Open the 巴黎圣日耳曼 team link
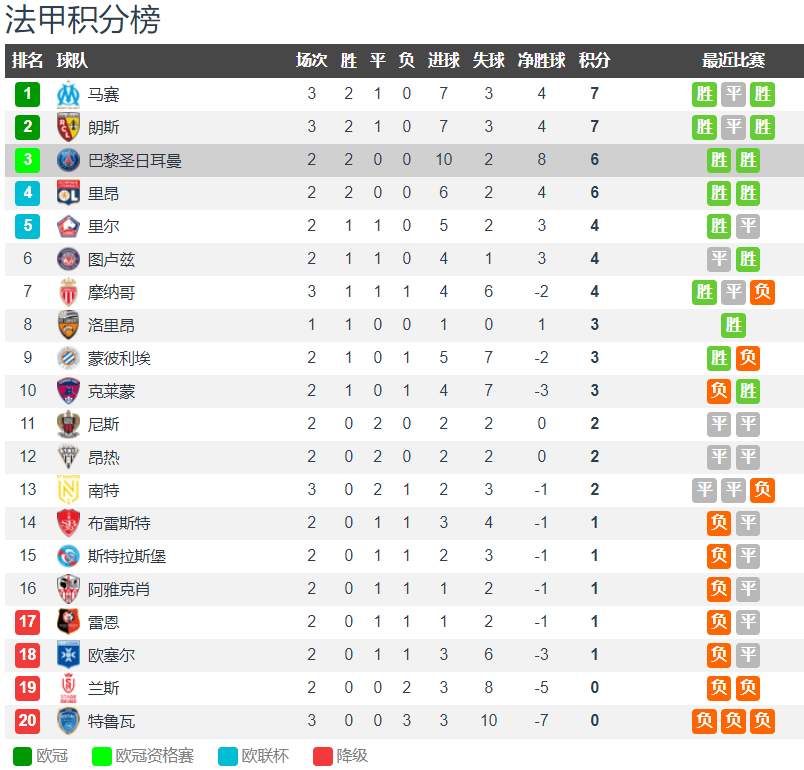Viewport: 804px width, 770px height. [135, 161]
